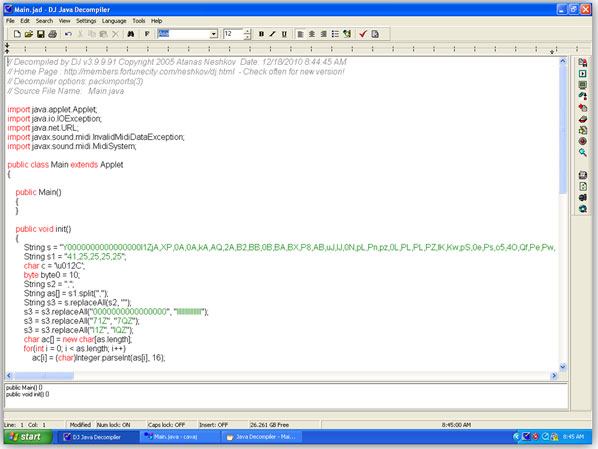The image size is (598, 449).
Task: Click the sidebar camera icon
Action: (582, 197)
